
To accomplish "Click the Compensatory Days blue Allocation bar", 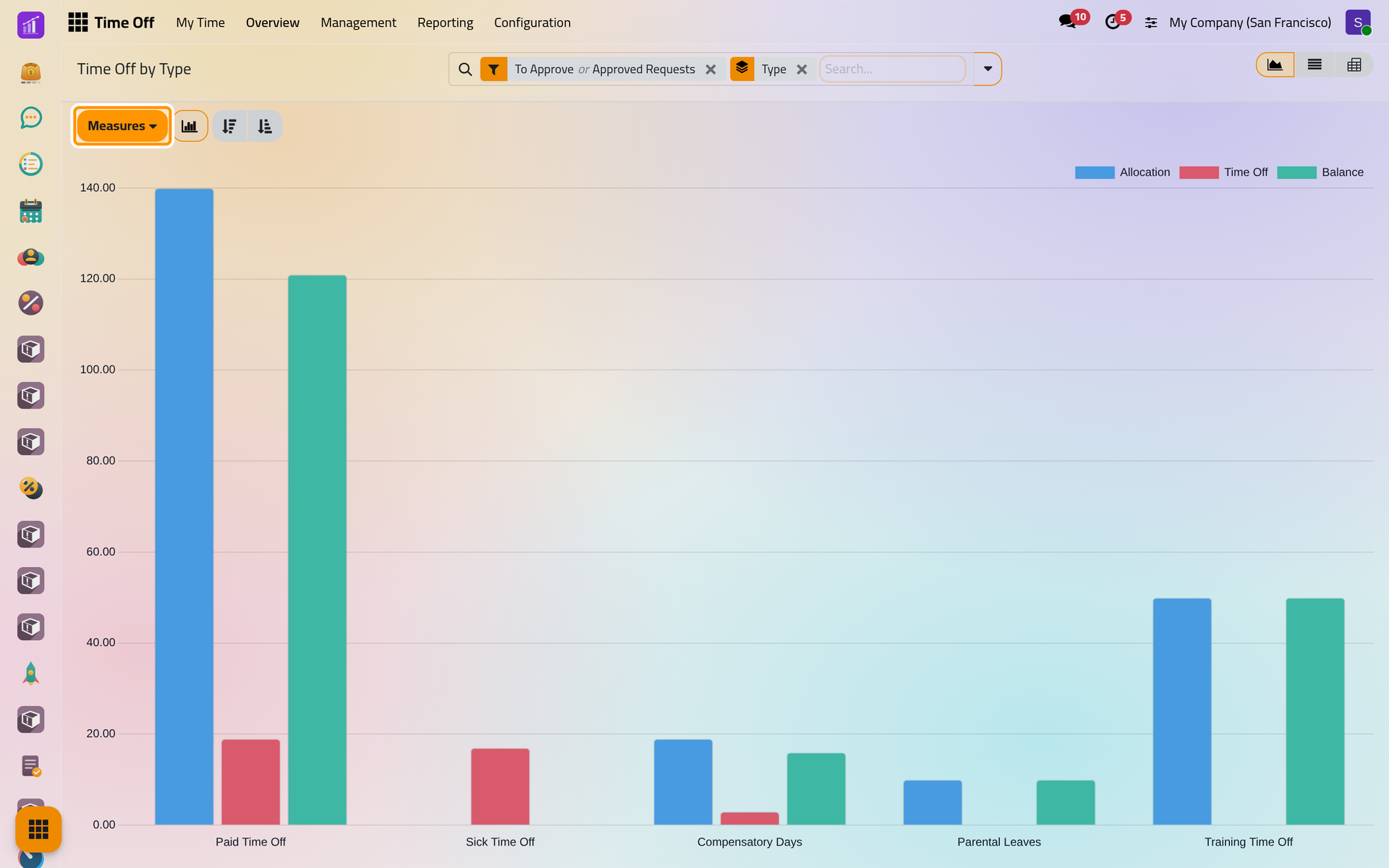I will point(683,782).
